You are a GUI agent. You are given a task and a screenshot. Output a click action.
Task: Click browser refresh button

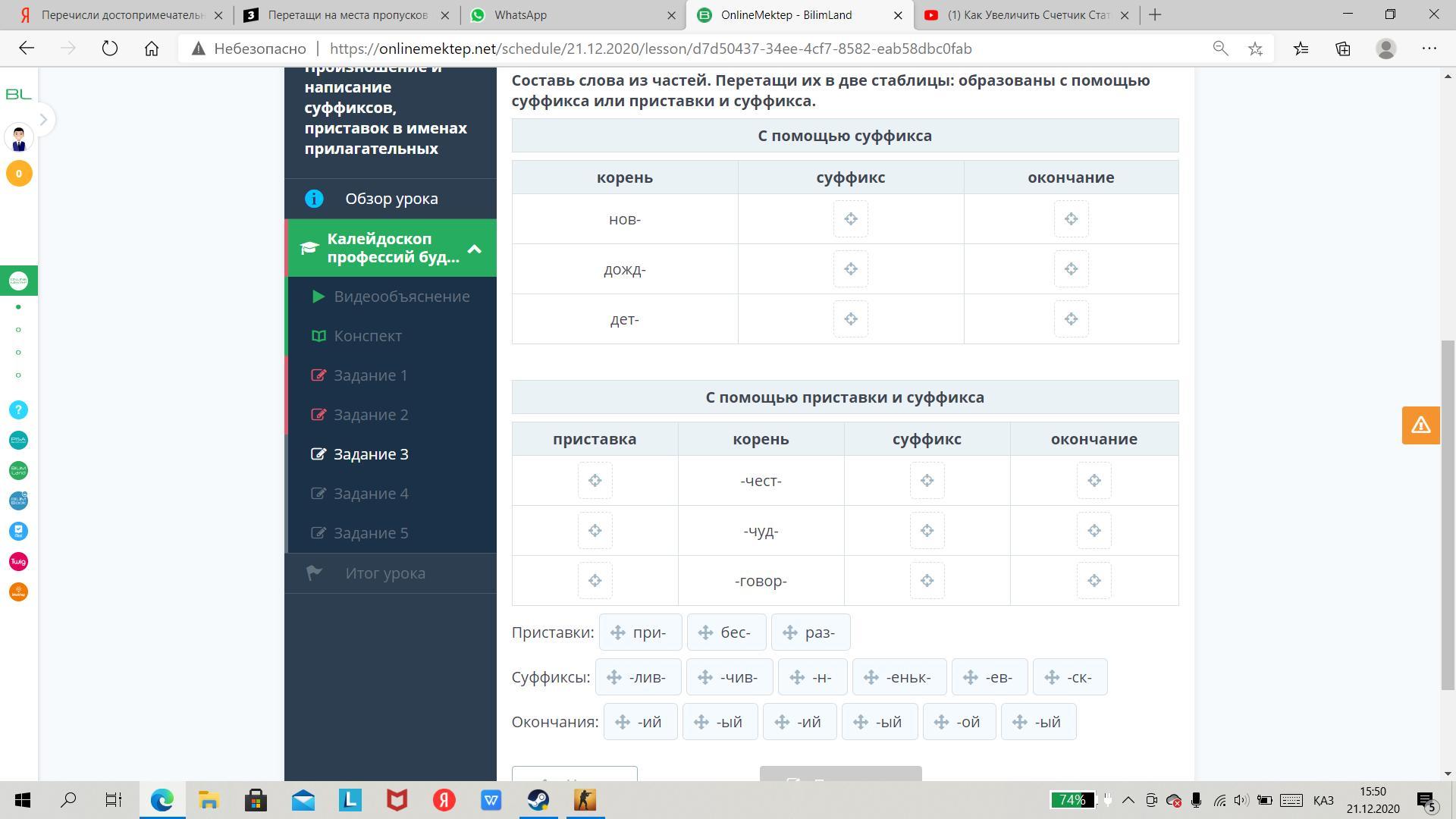click(x=110, y=49)
